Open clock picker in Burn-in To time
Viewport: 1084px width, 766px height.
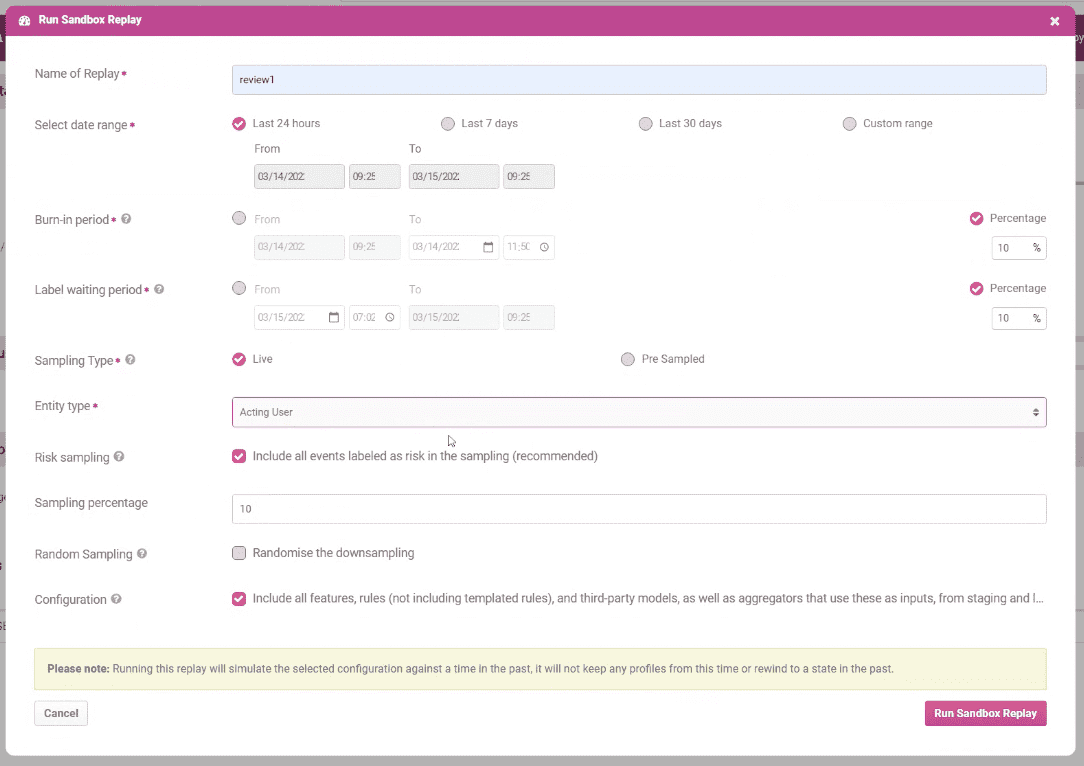(543, 248)
